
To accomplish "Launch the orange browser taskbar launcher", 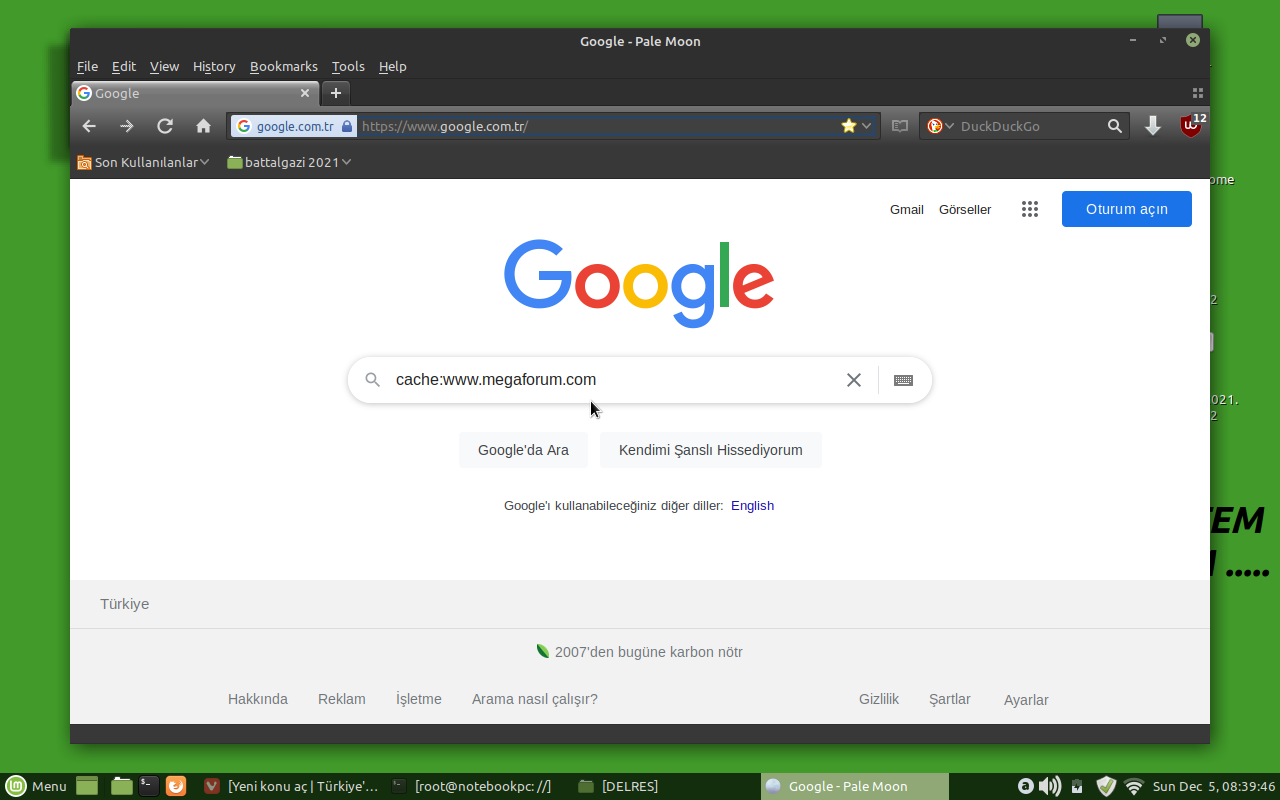I will (x=176, y=786).
